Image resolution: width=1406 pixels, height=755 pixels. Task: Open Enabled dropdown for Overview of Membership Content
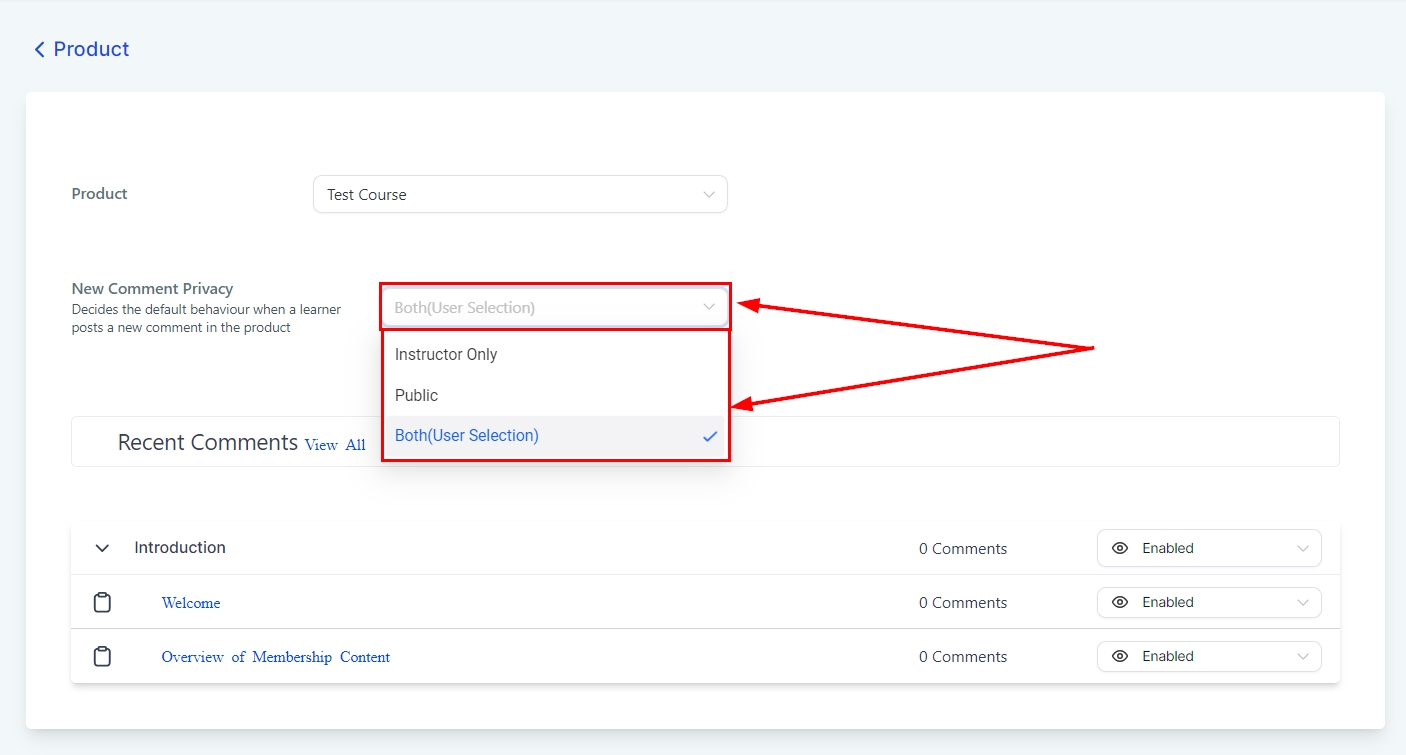coord(1209,656)
